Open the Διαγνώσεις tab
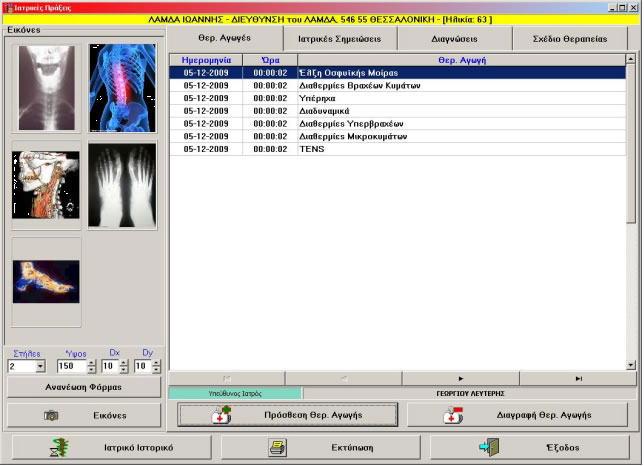Image resolution: width=644 pixels, height=466 pixels. click(455, 39)
